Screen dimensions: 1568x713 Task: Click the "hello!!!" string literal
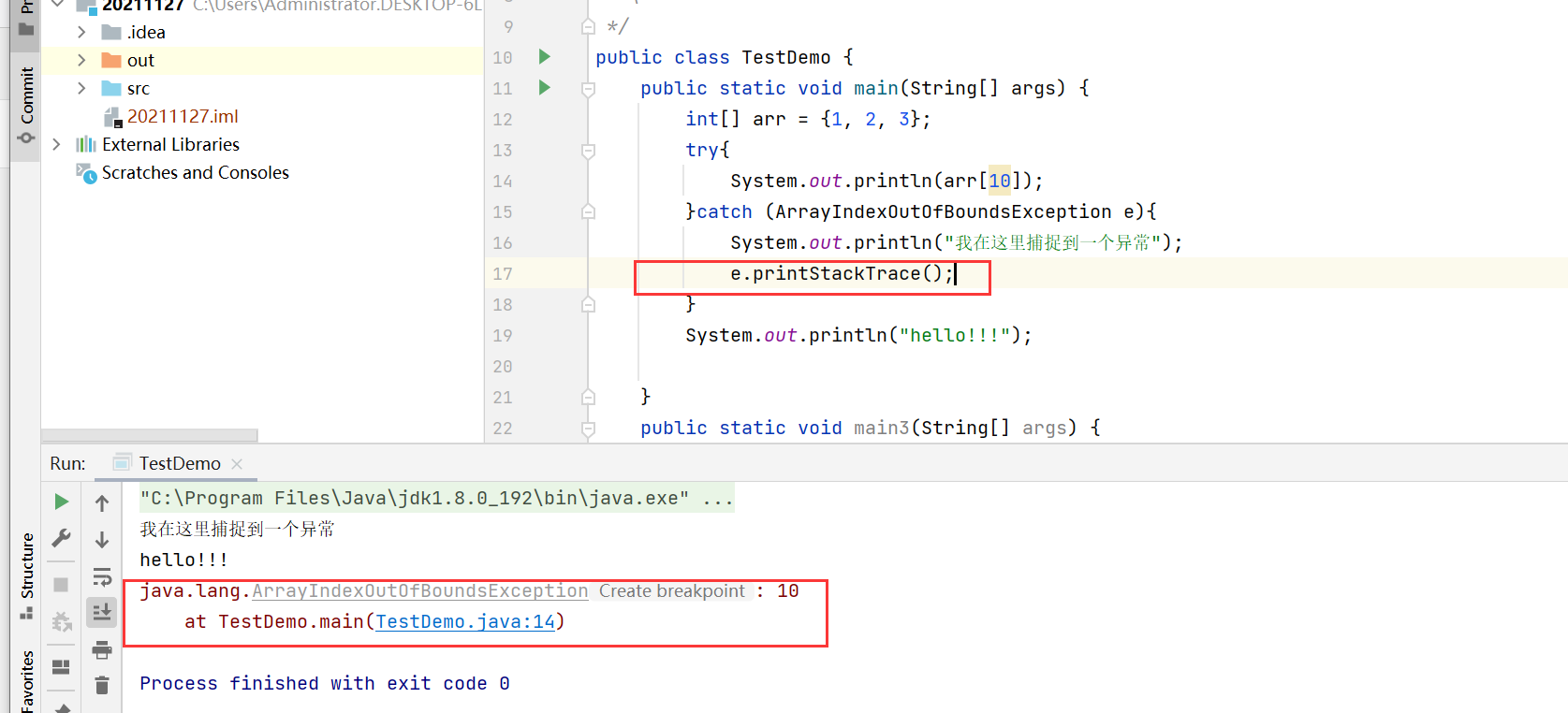955,335
